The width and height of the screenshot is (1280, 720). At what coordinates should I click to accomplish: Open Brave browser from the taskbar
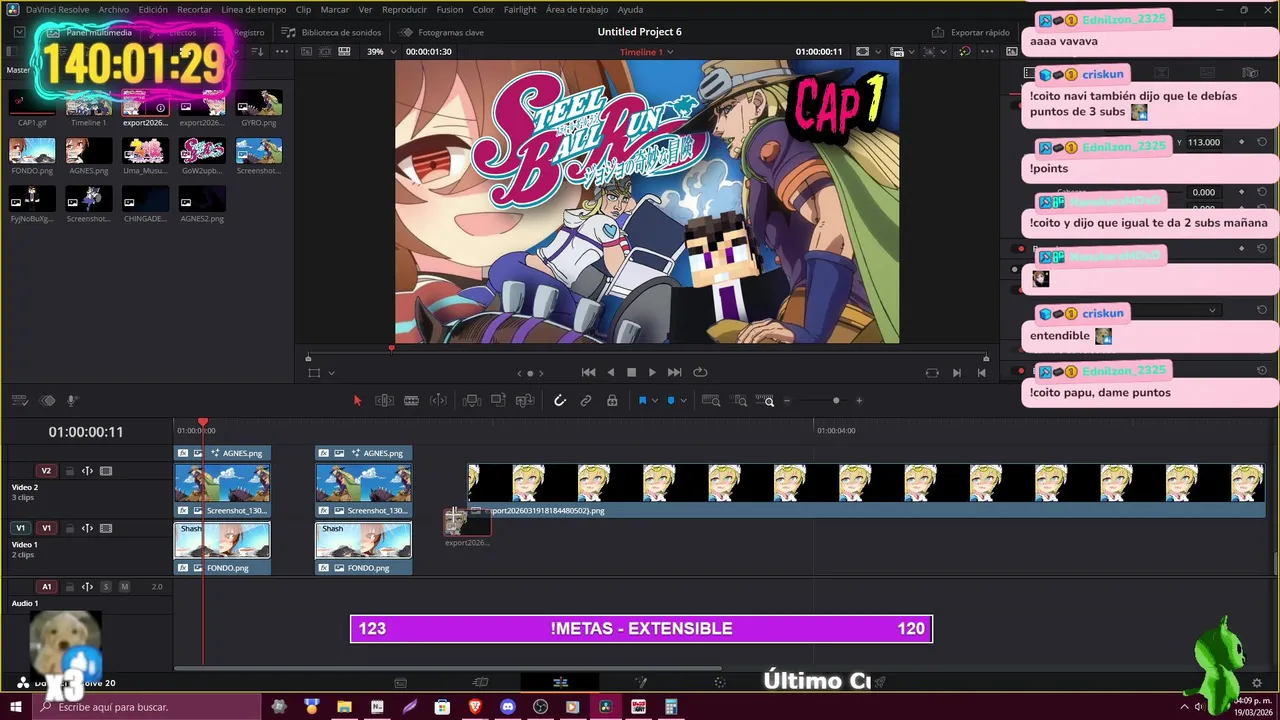[475, 707]
